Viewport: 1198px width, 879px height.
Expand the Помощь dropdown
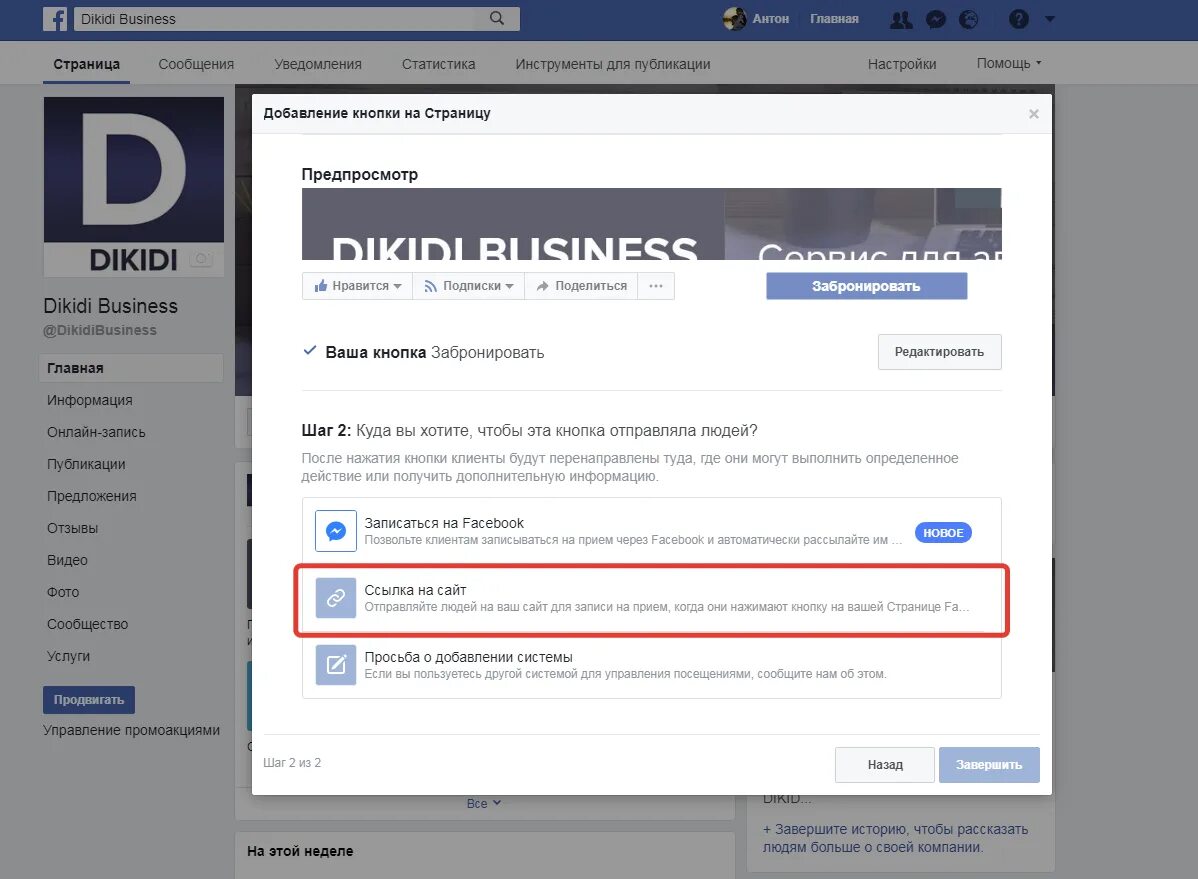coord(1009,63)
